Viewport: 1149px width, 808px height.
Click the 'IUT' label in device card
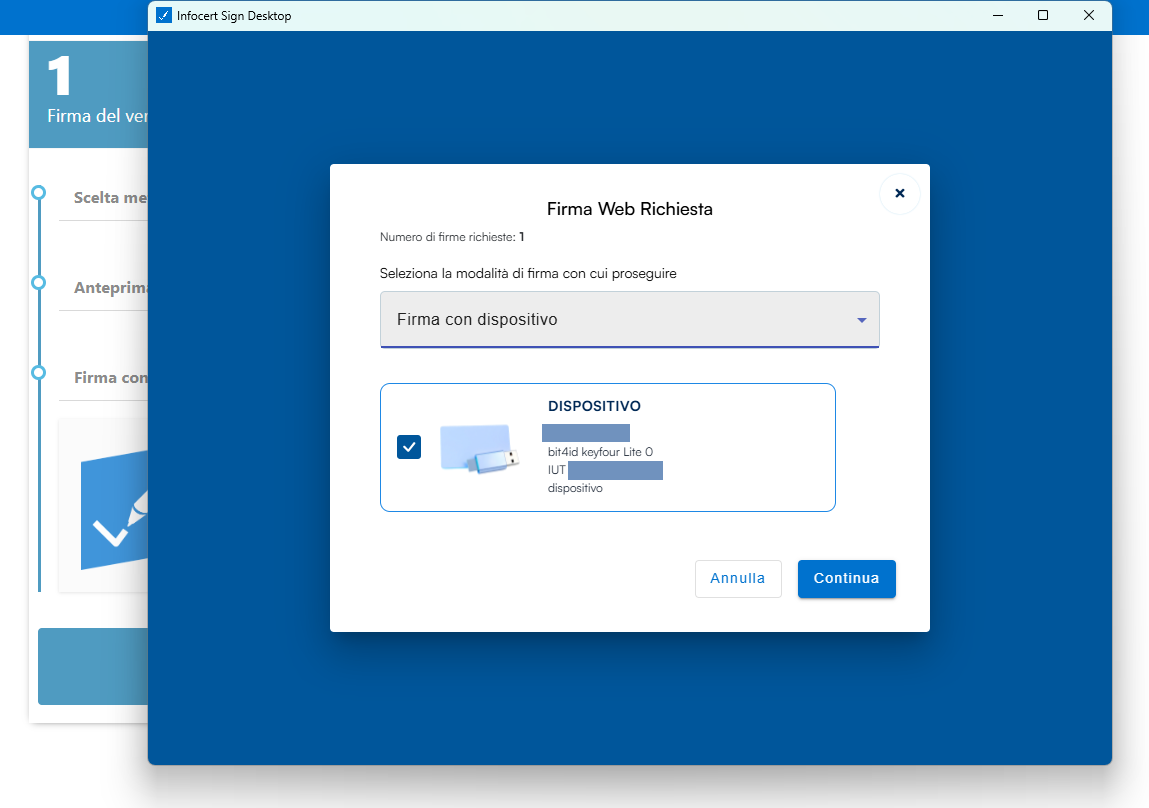556,470
